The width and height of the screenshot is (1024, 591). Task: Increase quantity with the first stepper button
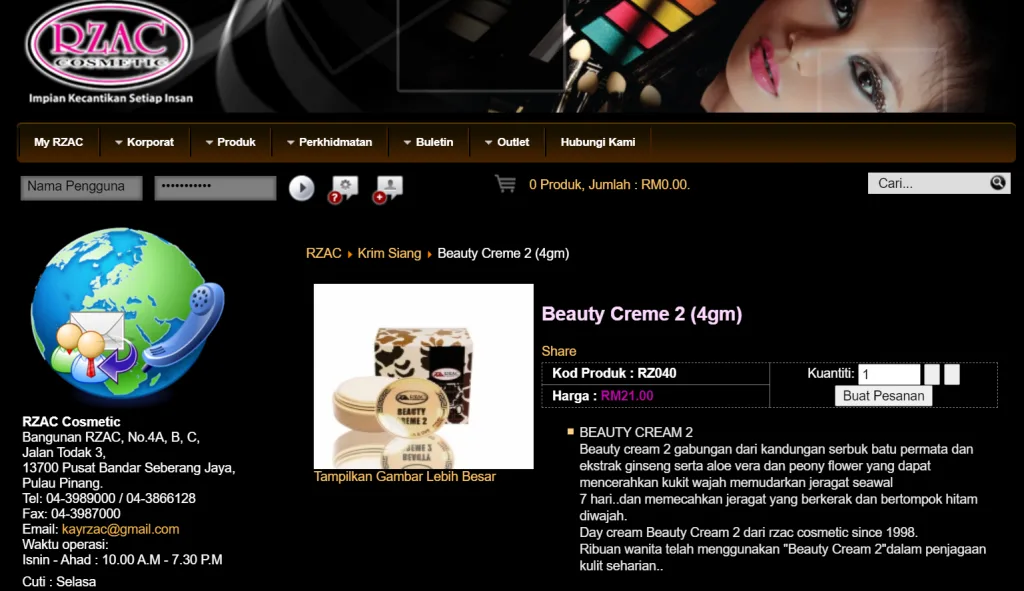pos(932,374)
